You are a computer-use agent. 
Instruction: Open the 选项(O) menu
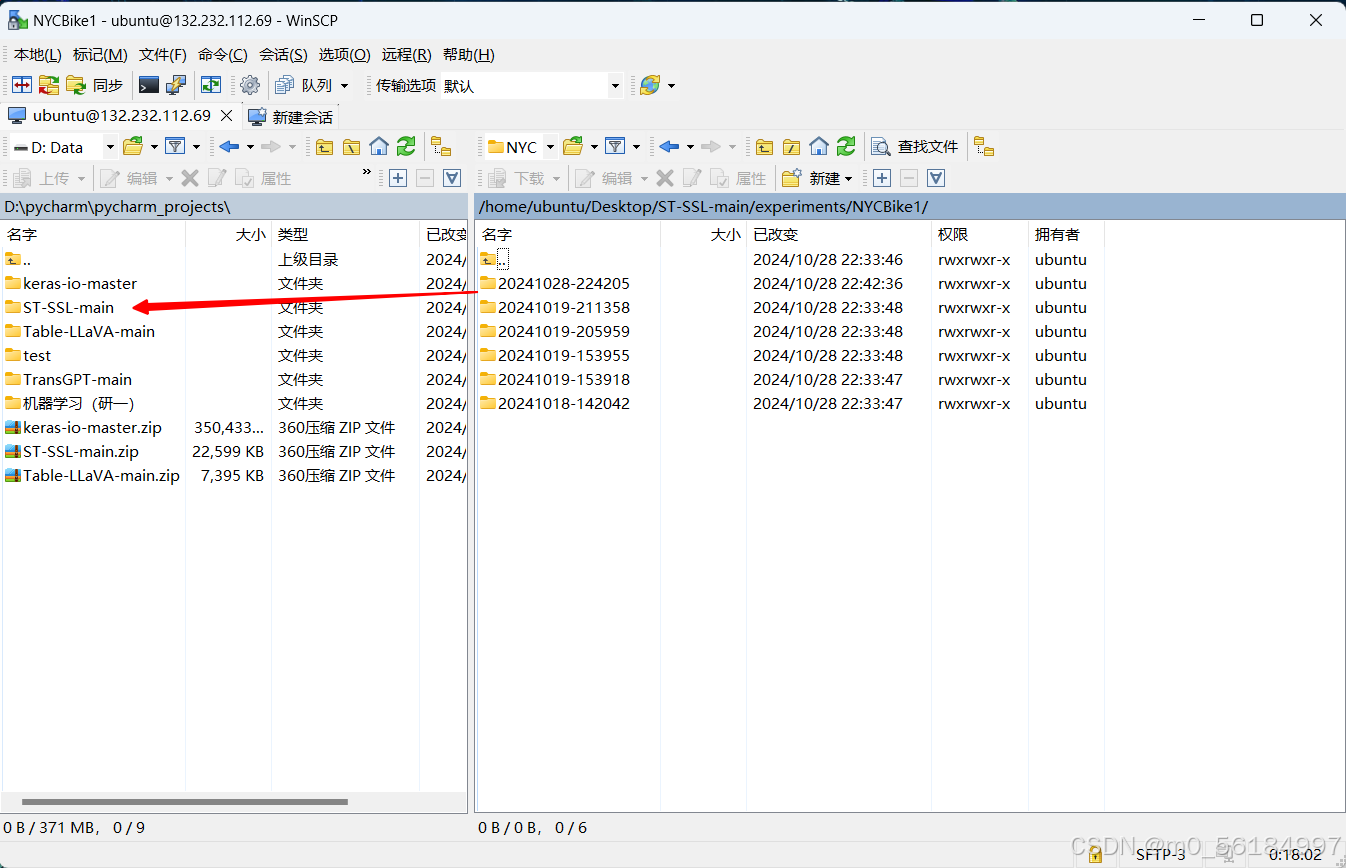click(344, 55)
